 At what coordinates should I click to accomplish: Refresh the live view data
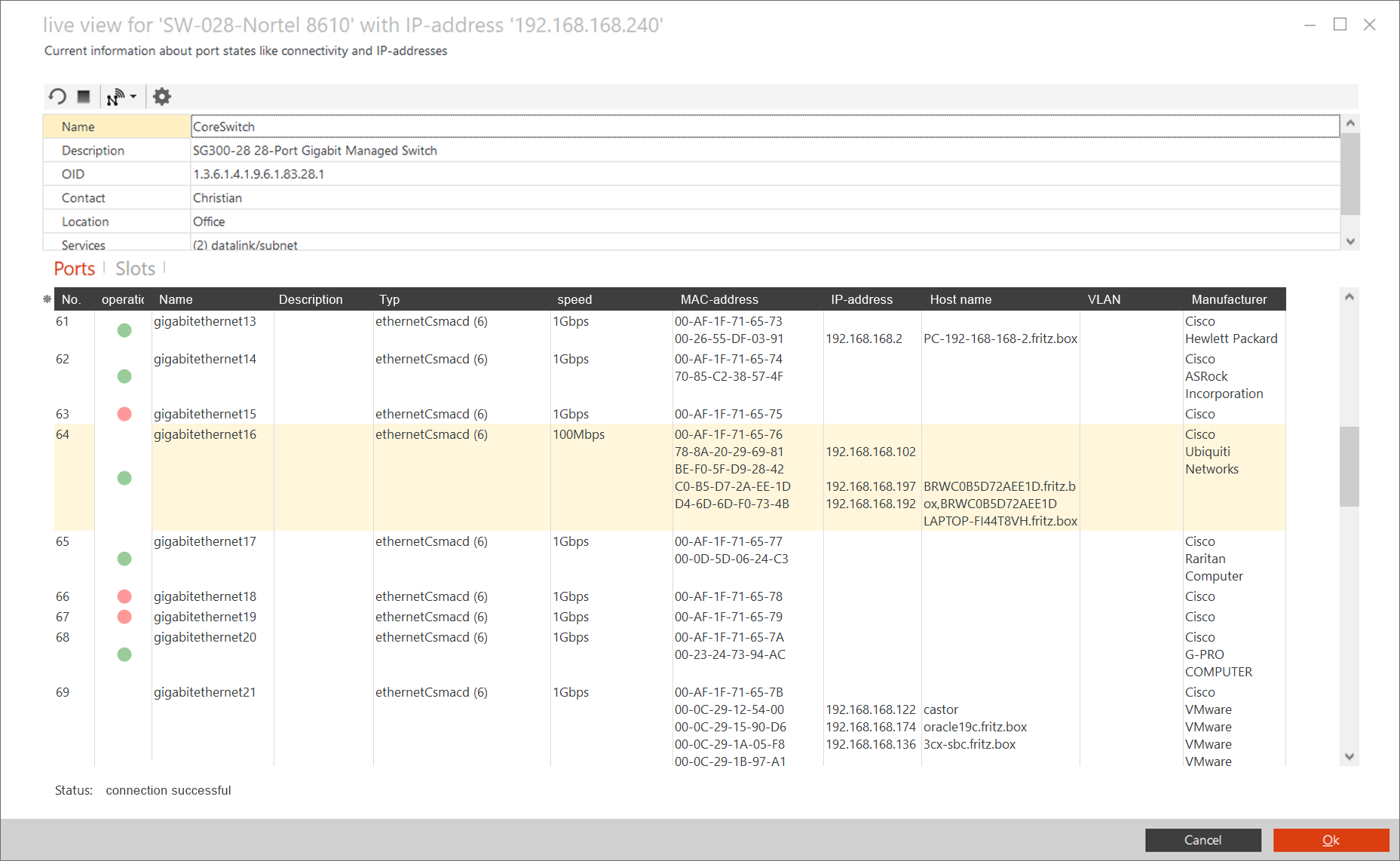point(58,97)
